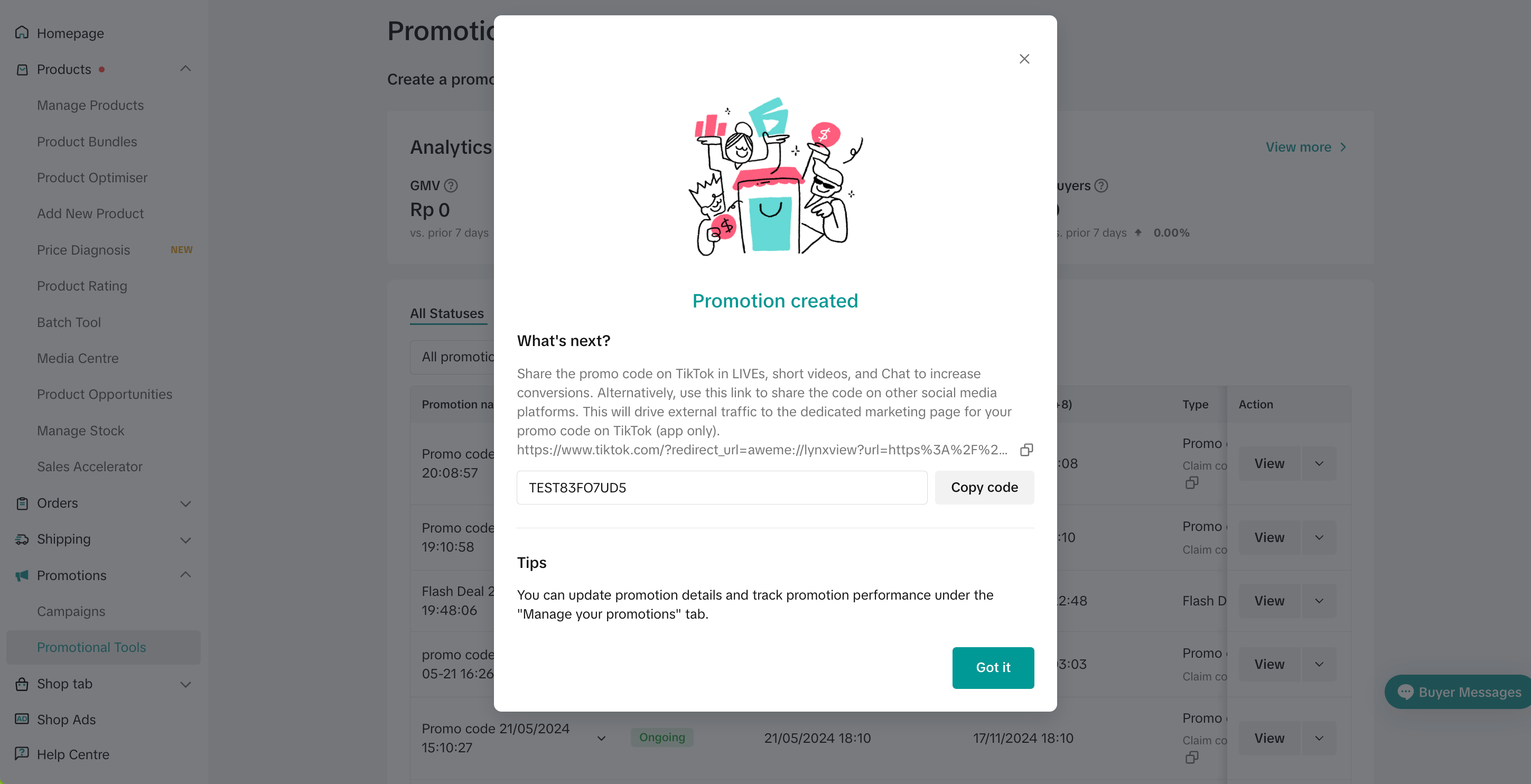Switch to the All Statuses tab
Viewport: 1531px width, 784px height.
point(447,313)
